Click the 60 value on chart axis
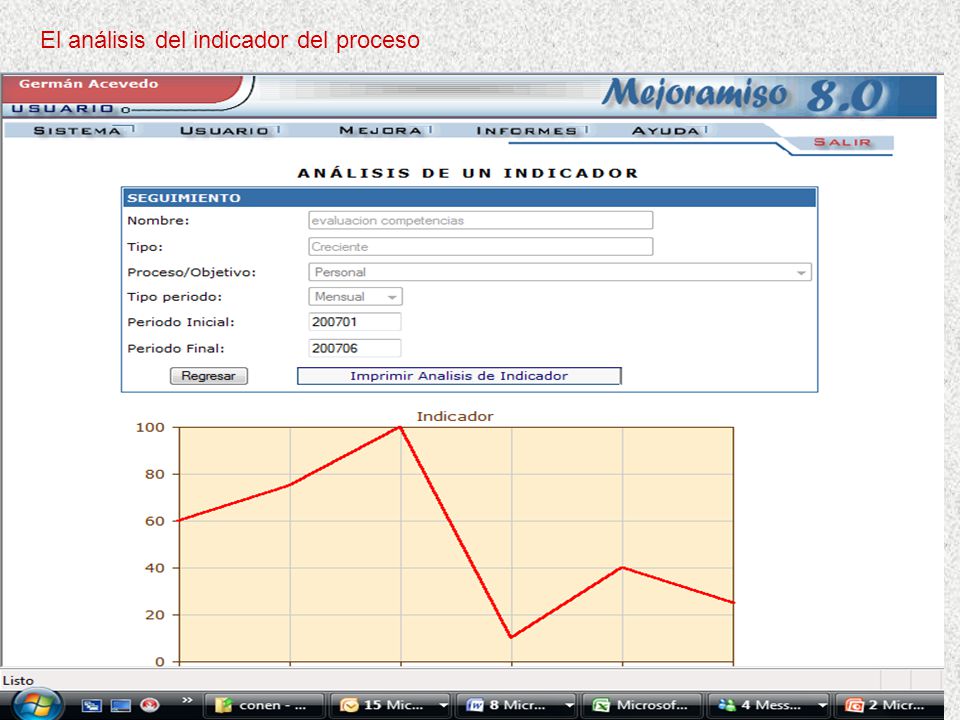960x720 pixels. [x=155, y=521]
